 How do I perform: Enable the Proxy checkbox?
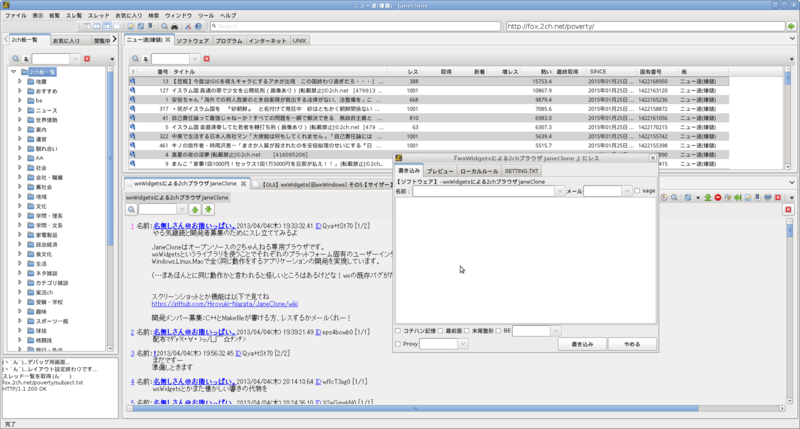pos(398,344)
